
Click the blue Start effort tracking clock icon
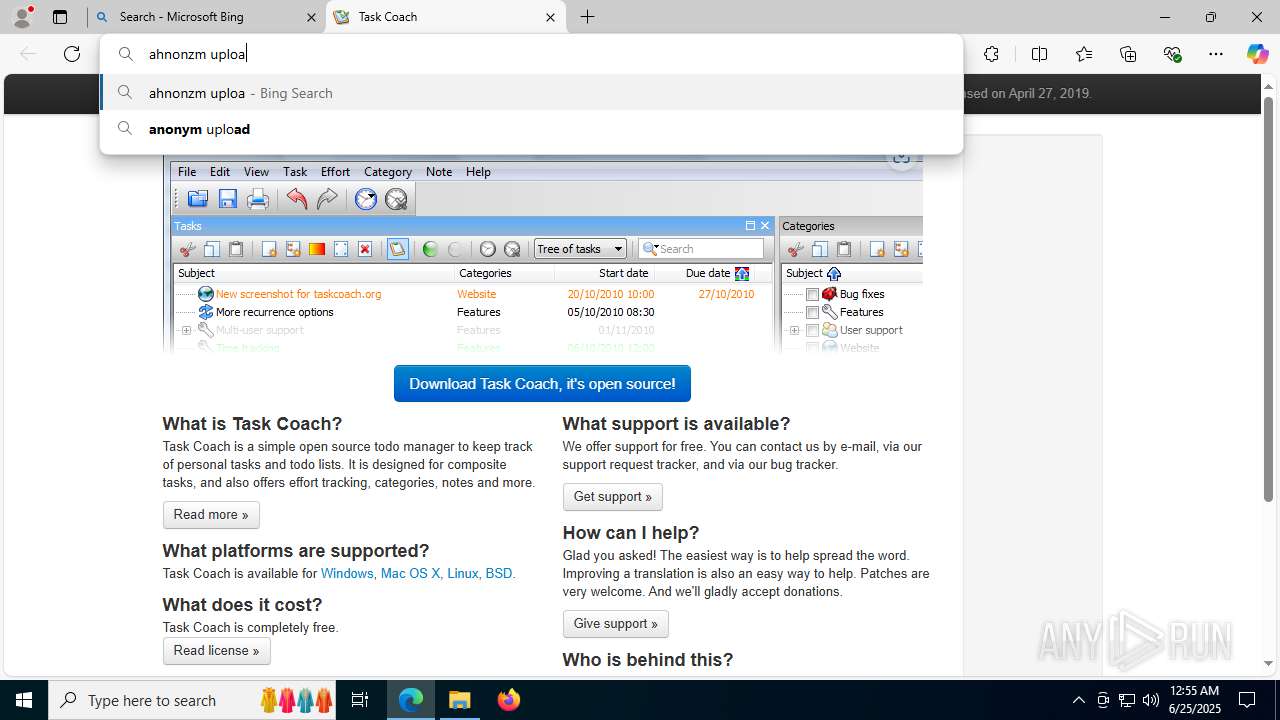366,199
